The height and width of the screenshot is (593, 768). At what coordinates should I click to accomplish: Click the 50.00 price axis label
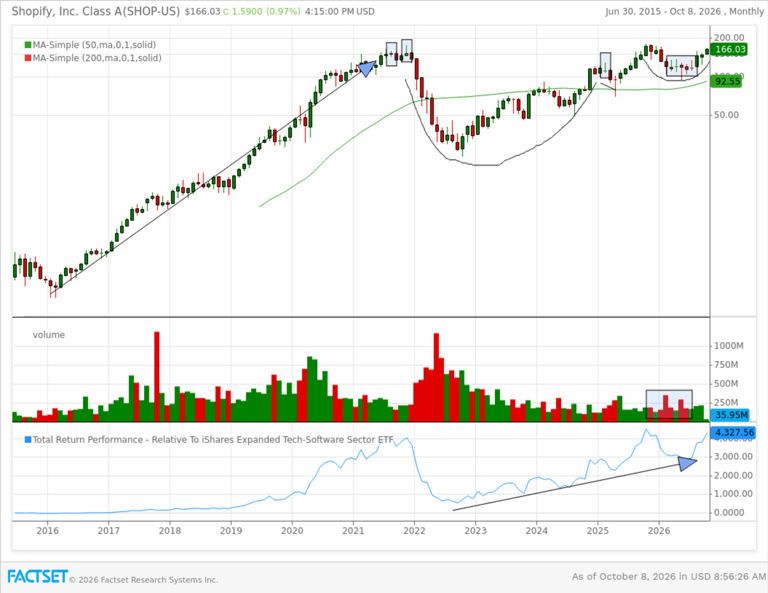pos(726,115)
